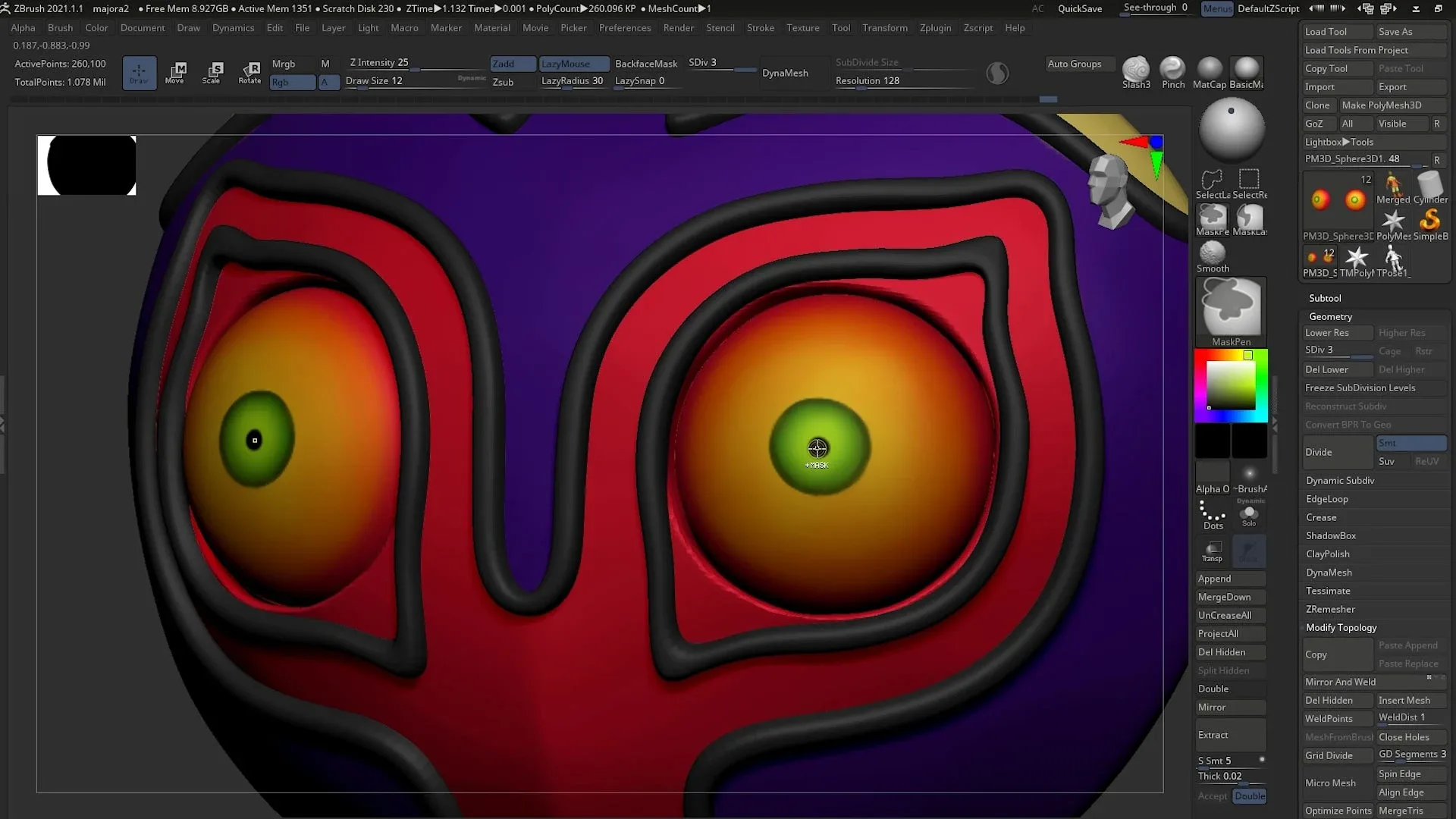The width and height of the screenshot is (1456, 819).
Task: Select the Move tool
Action: (x=176, y=73)
